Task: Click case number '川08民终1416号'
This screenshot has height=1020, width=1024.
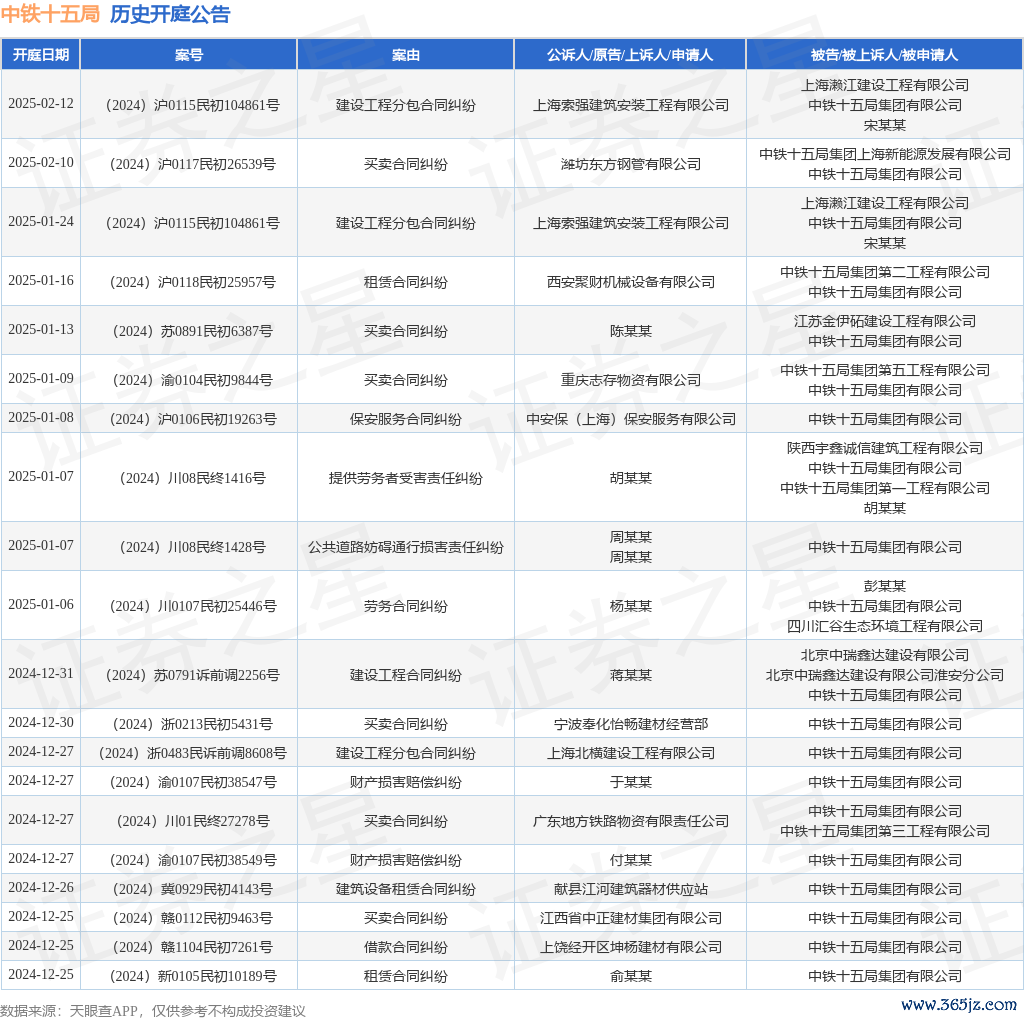Action: [x=216, y=478]
